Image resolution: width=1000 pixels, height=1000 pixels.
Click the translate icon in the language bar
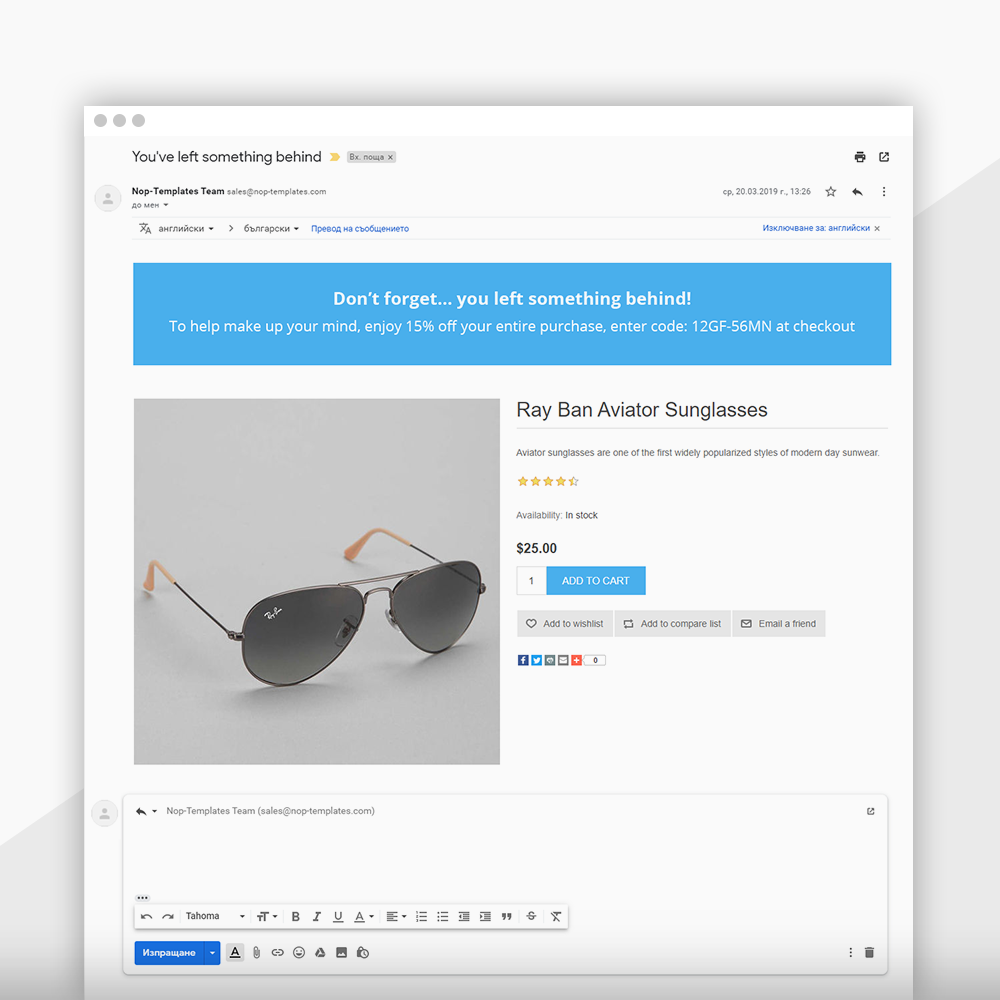(145, 228)
